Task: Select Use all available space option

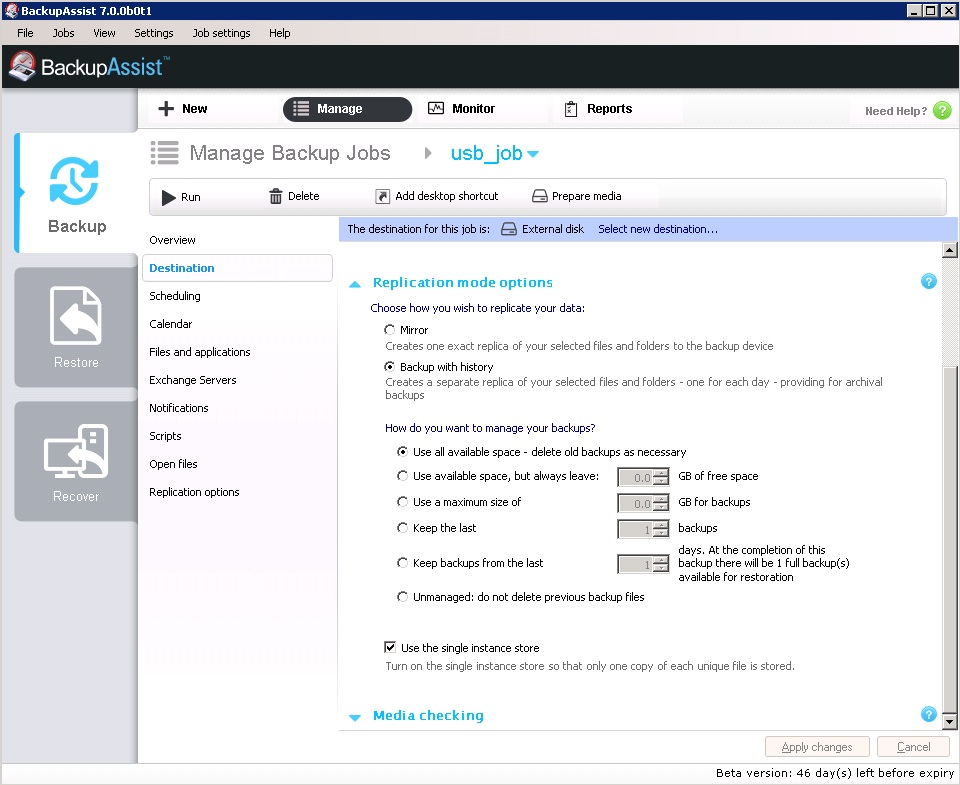Action: tap(402, 451)
